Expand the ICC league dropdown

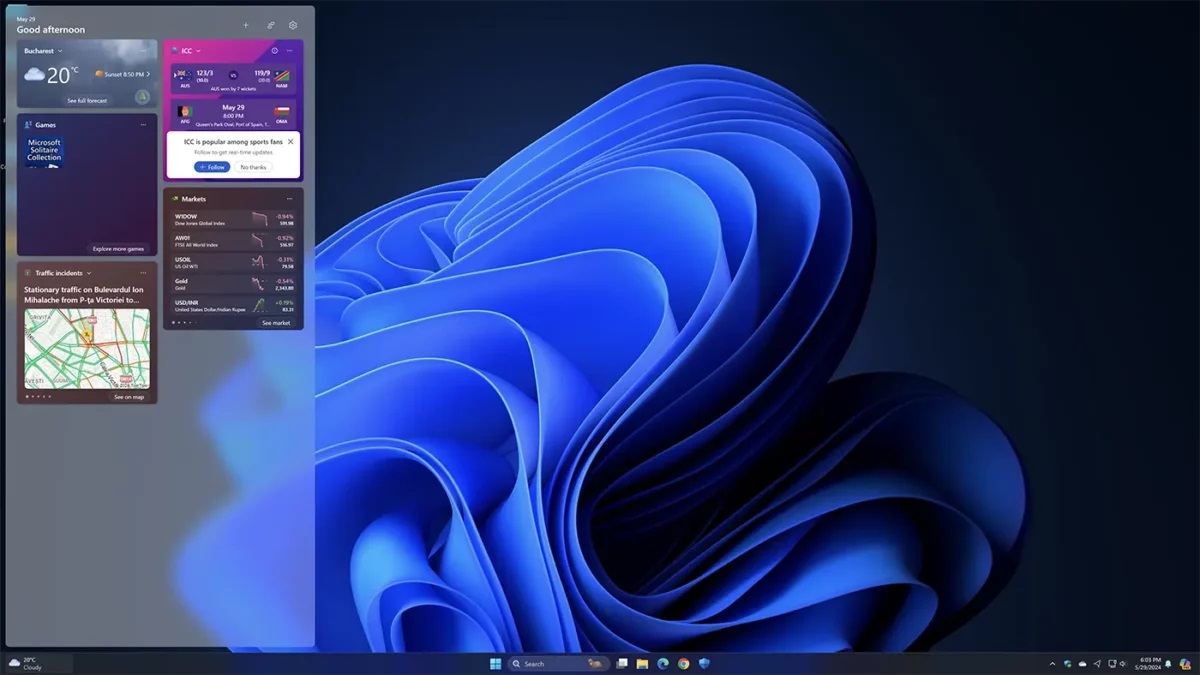198,51
